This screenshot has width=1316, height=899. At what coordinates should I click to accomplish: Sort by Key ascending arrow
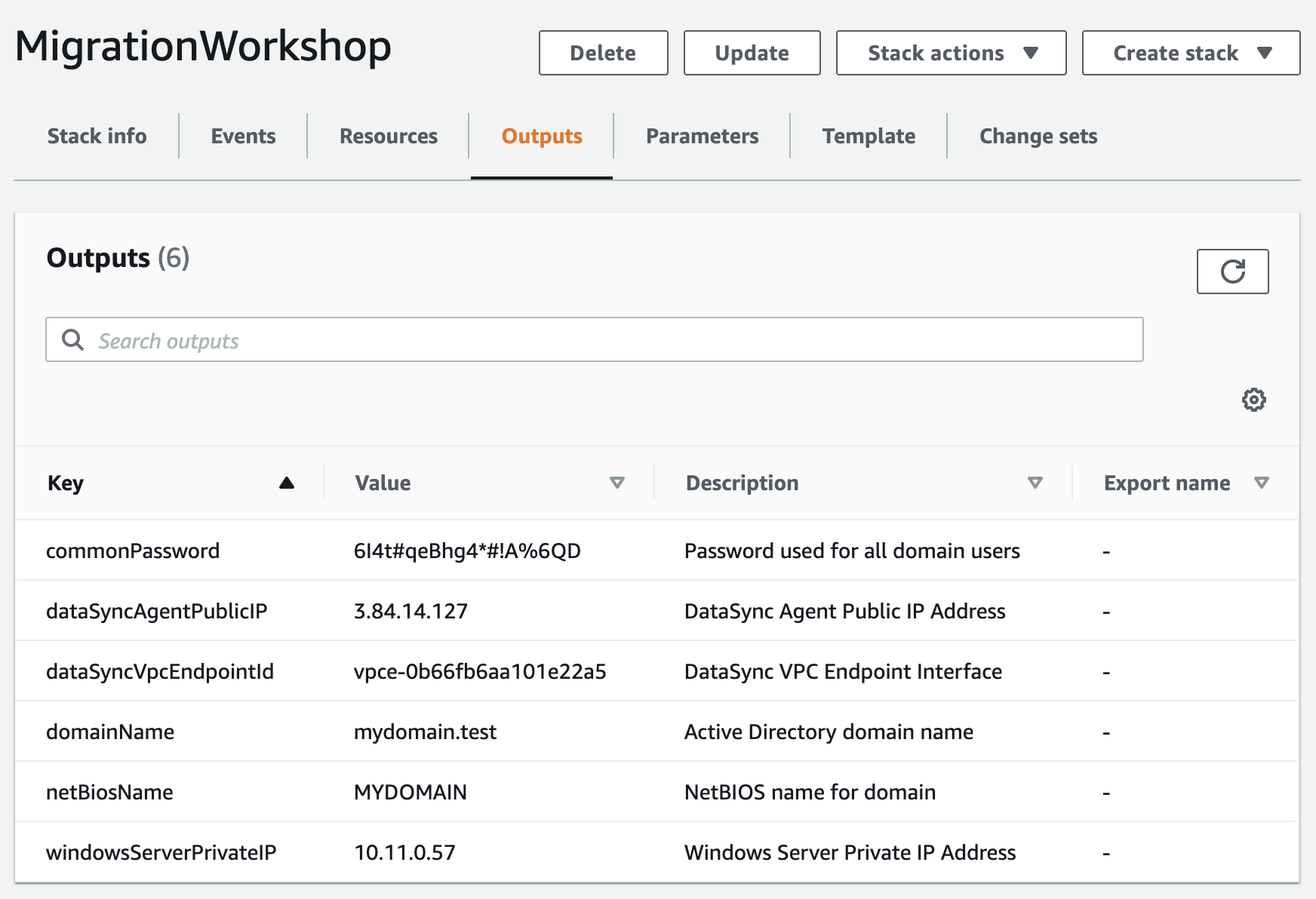pos(287,483)
